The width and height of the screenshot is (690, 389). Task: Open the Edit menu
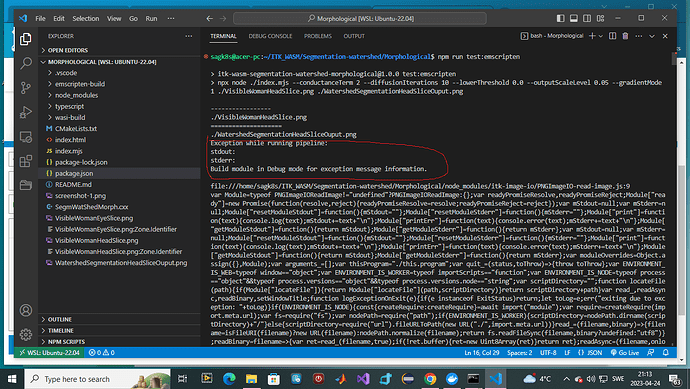(x=59, y=18)
